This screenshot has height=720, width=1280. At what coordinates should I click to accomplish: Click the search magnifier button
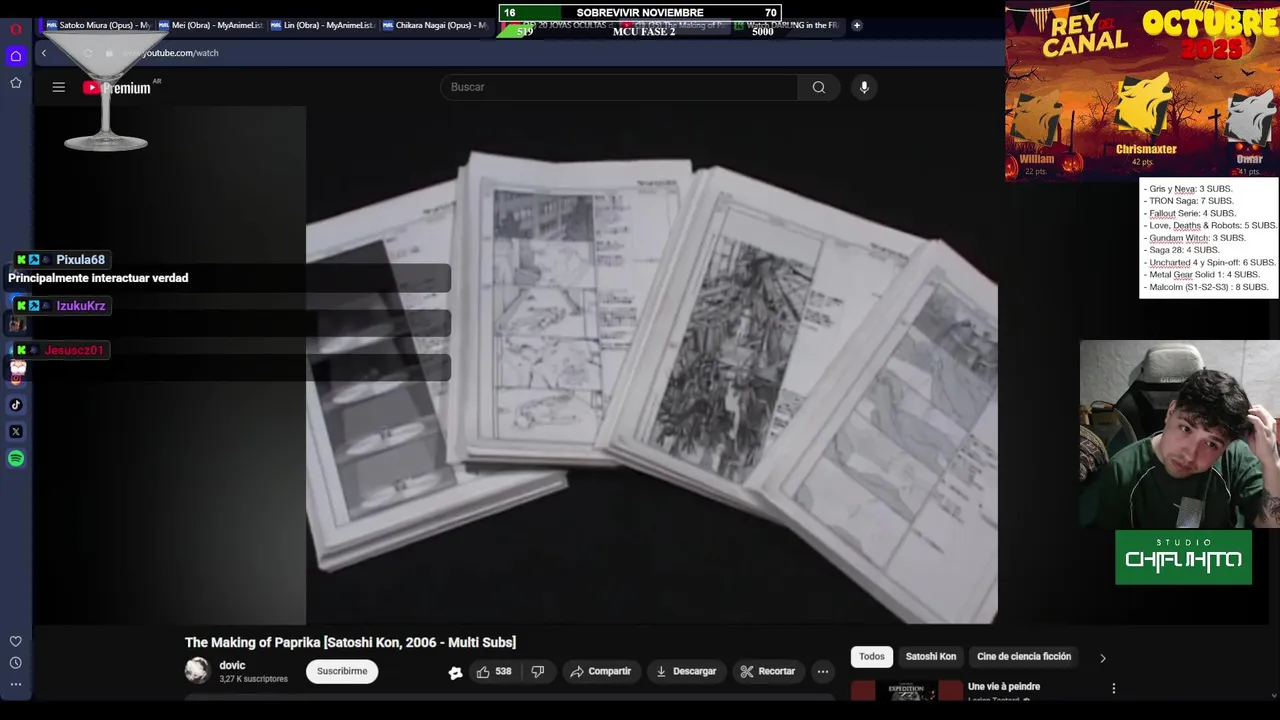tap(819, 87)
